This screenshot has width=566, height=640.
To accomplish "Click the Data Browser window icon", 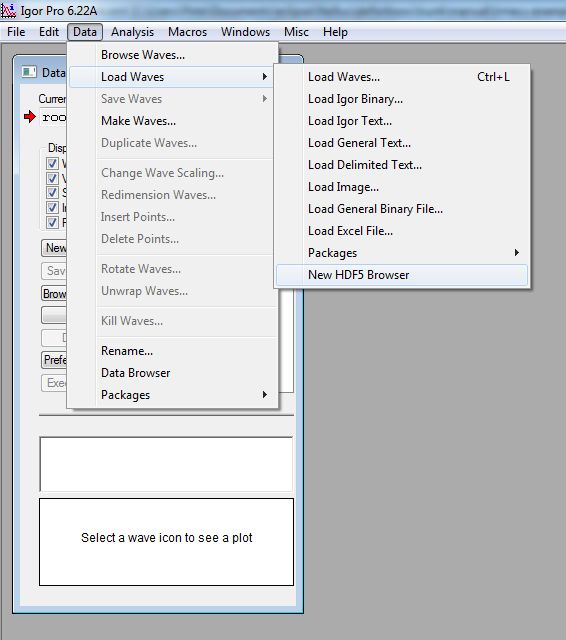I will point(29,72).
